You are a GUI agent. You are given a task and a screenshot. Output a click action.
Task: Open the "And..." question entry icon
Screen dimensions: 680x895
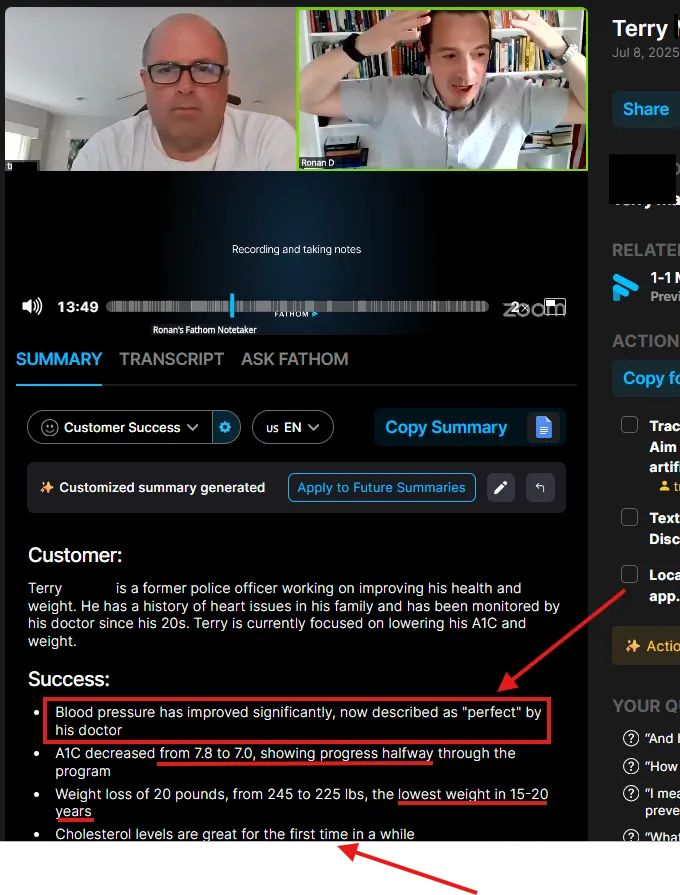631,738
